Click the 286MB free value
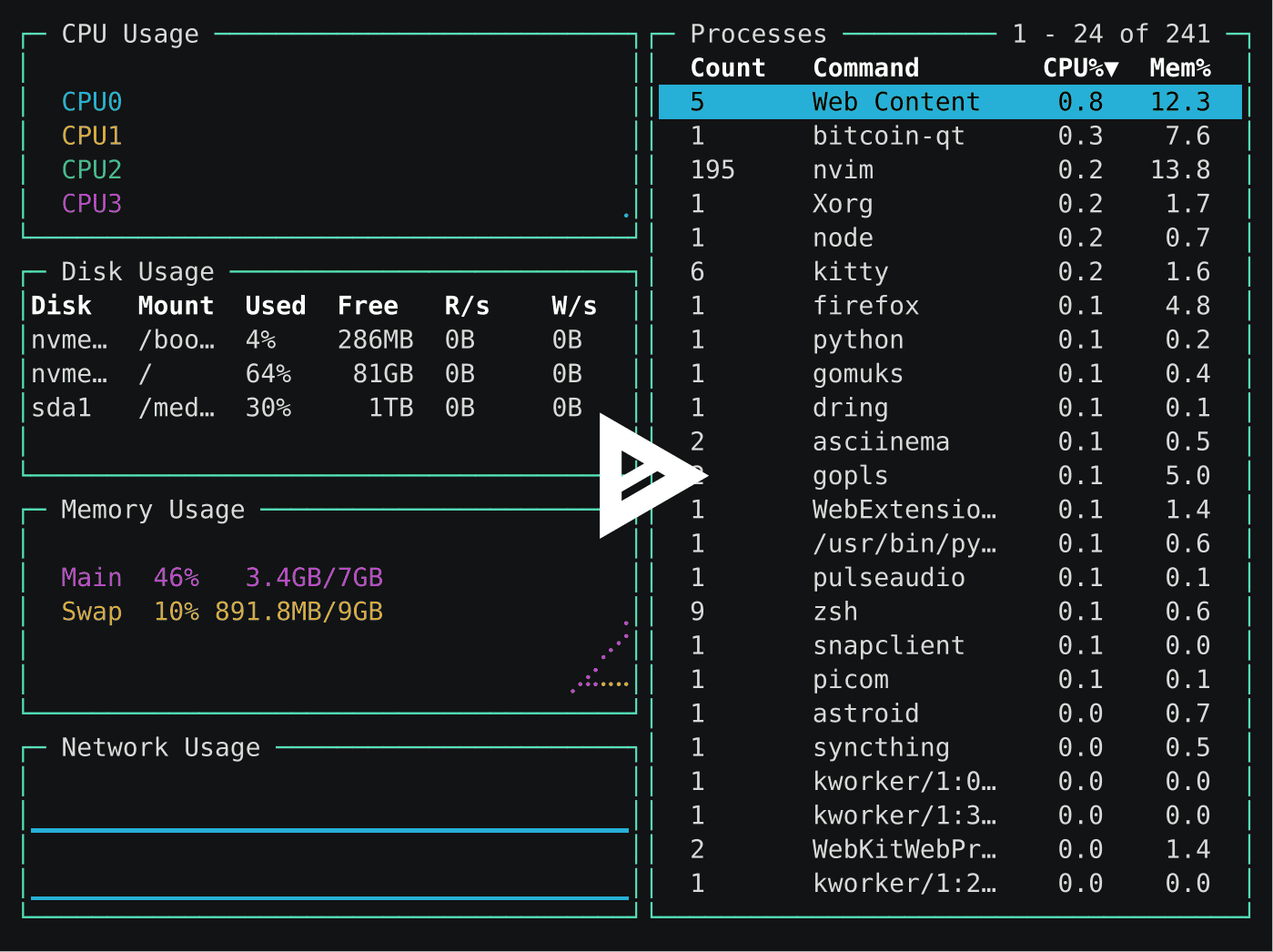1273x952 pixels. [x=375, y=339]
